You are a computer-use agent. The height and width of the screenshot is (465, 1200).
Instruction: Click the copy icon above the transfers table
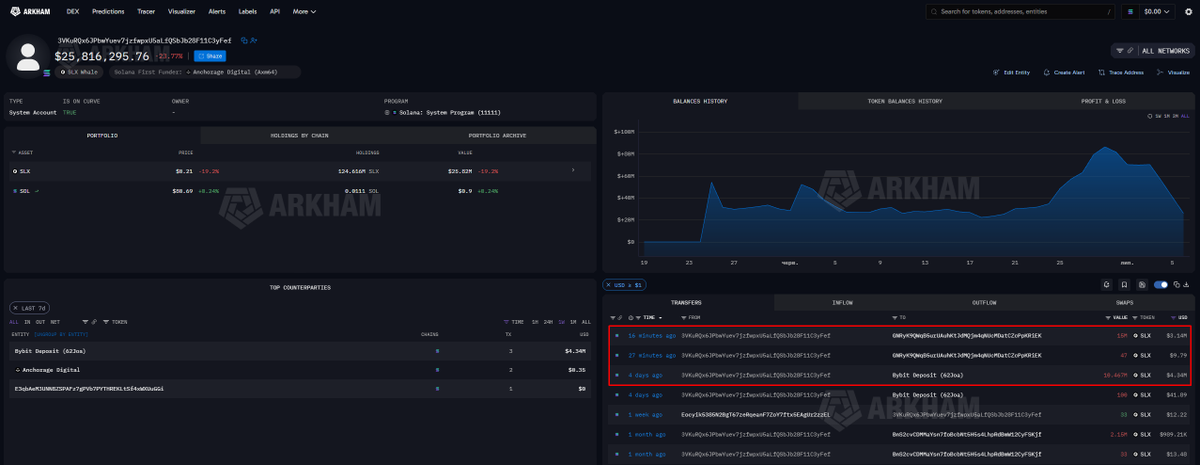click(1176, 285)
